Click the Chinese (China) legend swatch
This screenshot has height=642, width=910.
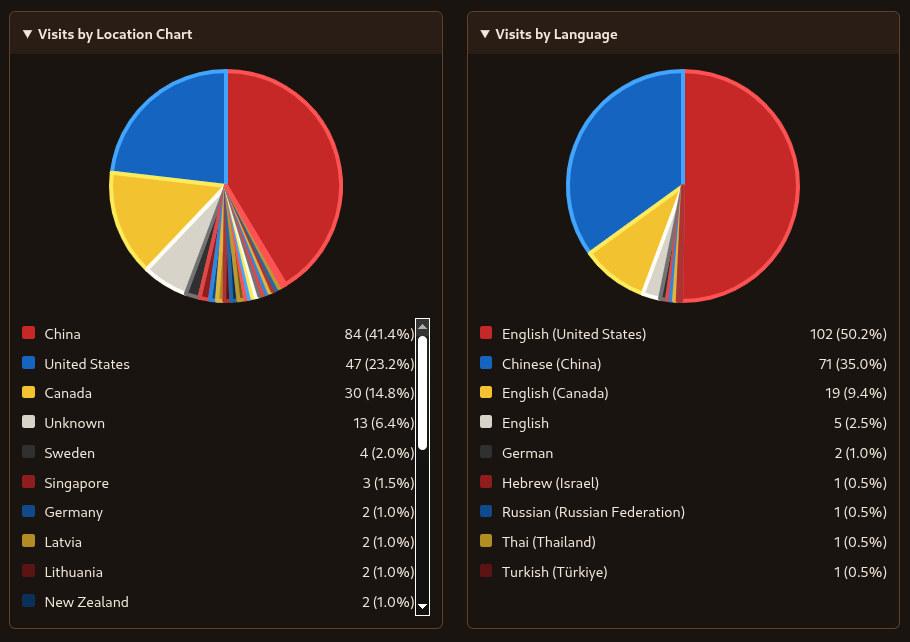tap(486, 363)
